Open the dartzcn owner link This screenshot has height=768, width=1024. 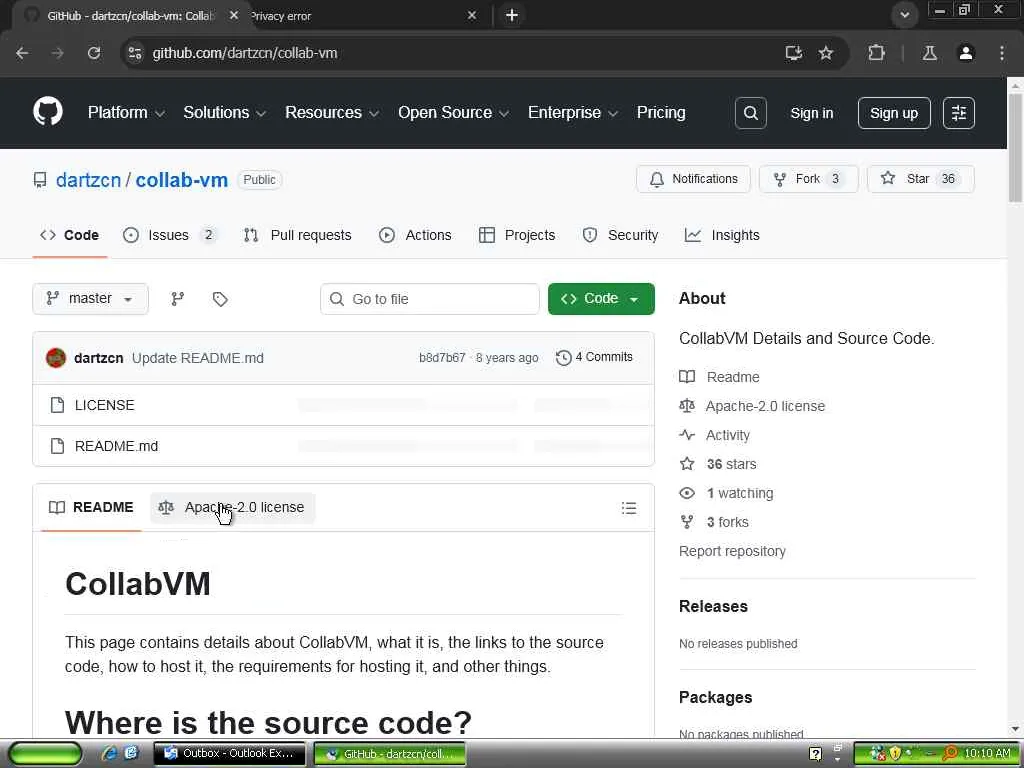pyautogui.click(x=88, y=180)
